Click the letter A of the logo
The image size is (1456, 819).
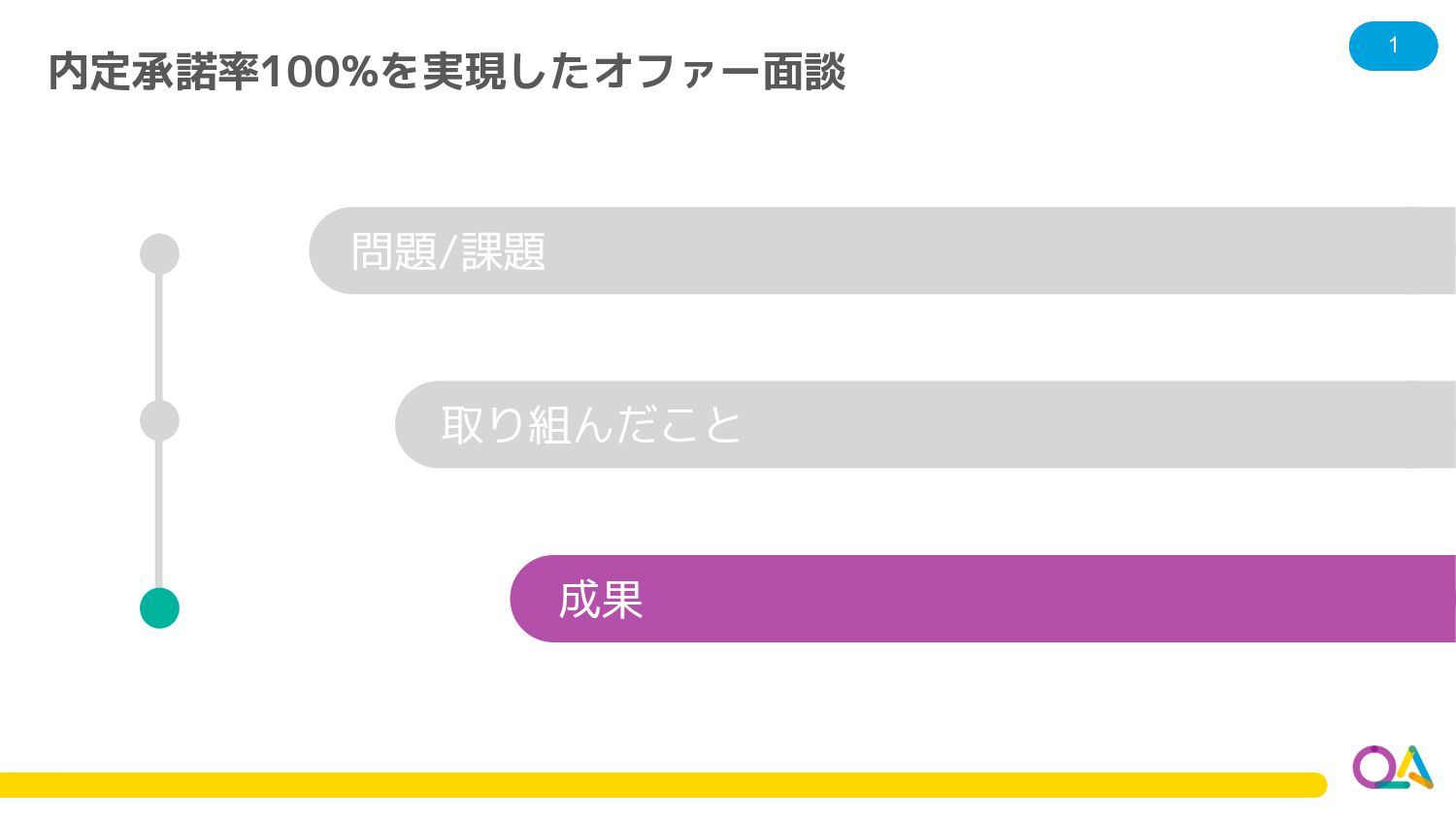click(1415, 767)
